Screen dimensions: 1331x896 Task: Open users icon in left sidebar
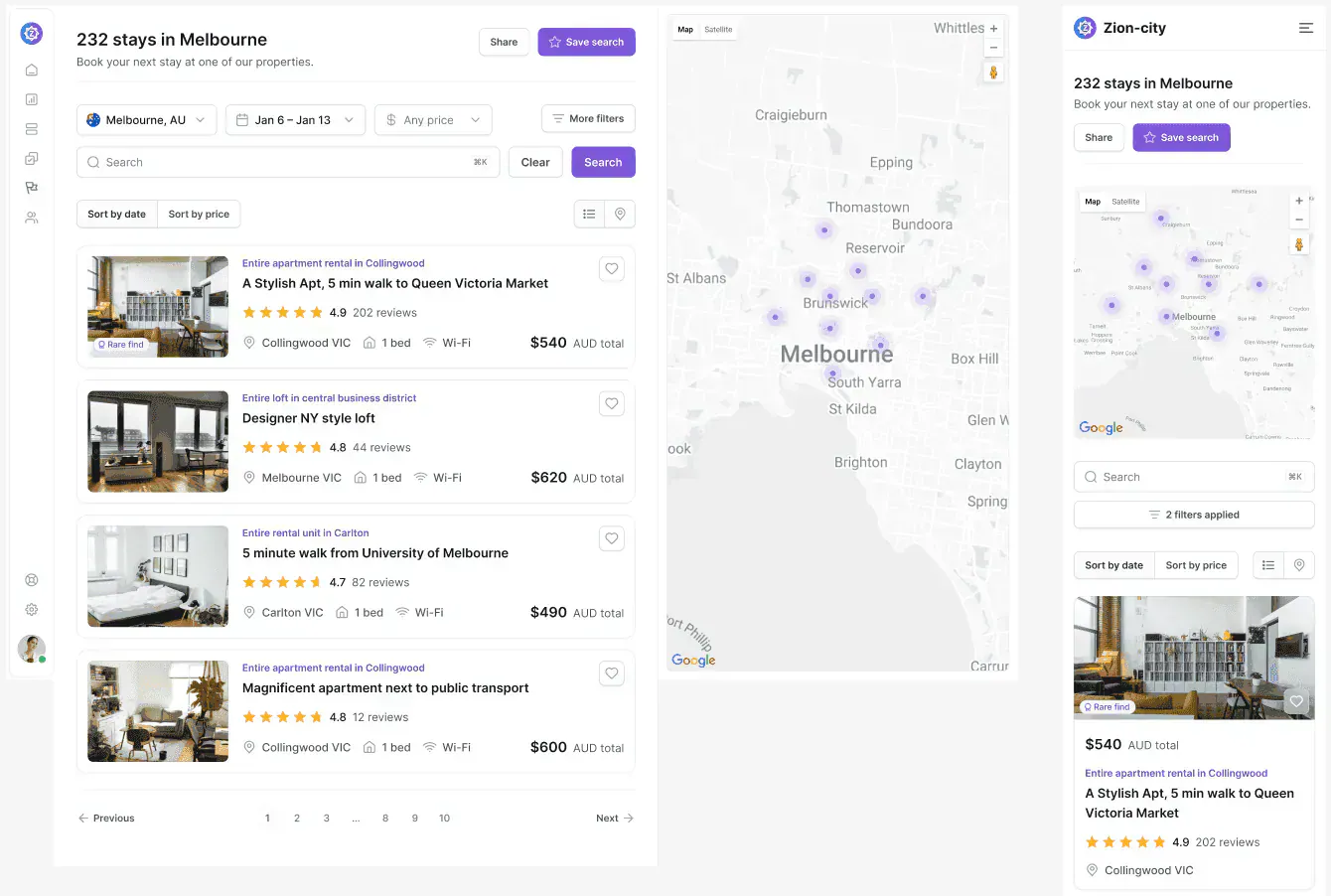pyautogui.click(x=32, y=218)
